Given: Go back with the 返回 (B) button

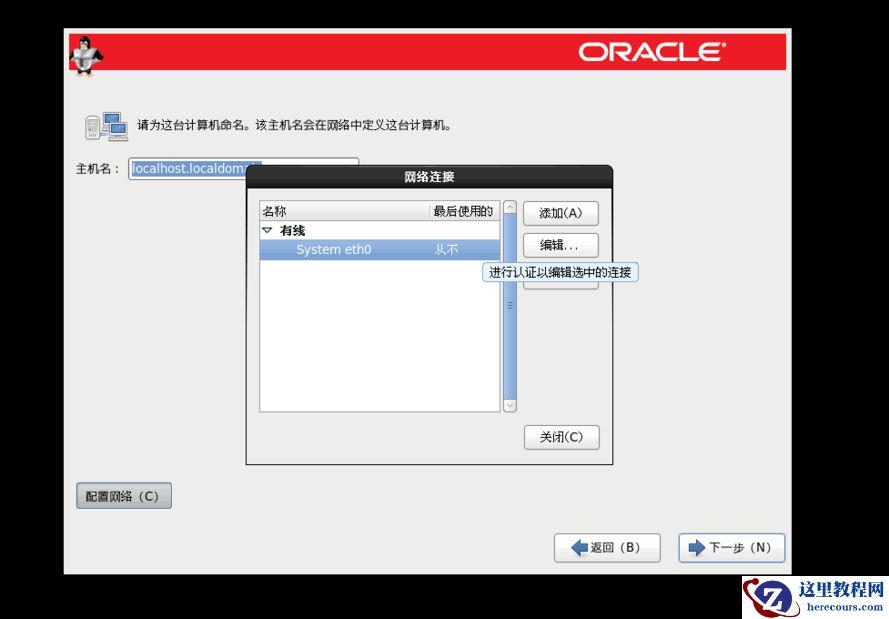Looking at the screenshot, I should click(607, 548).
